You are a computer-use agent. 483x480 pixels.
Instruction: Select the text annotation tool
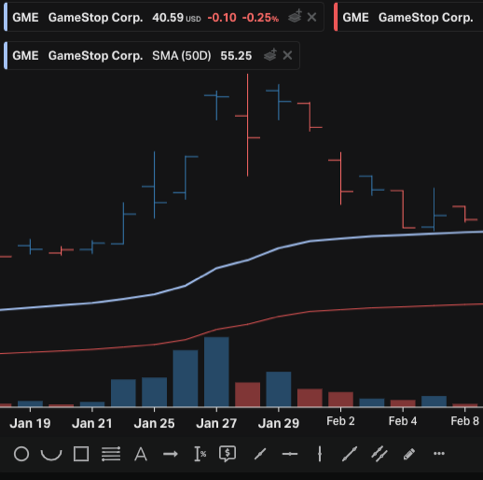pyautogui.click(x=141, y=454)
